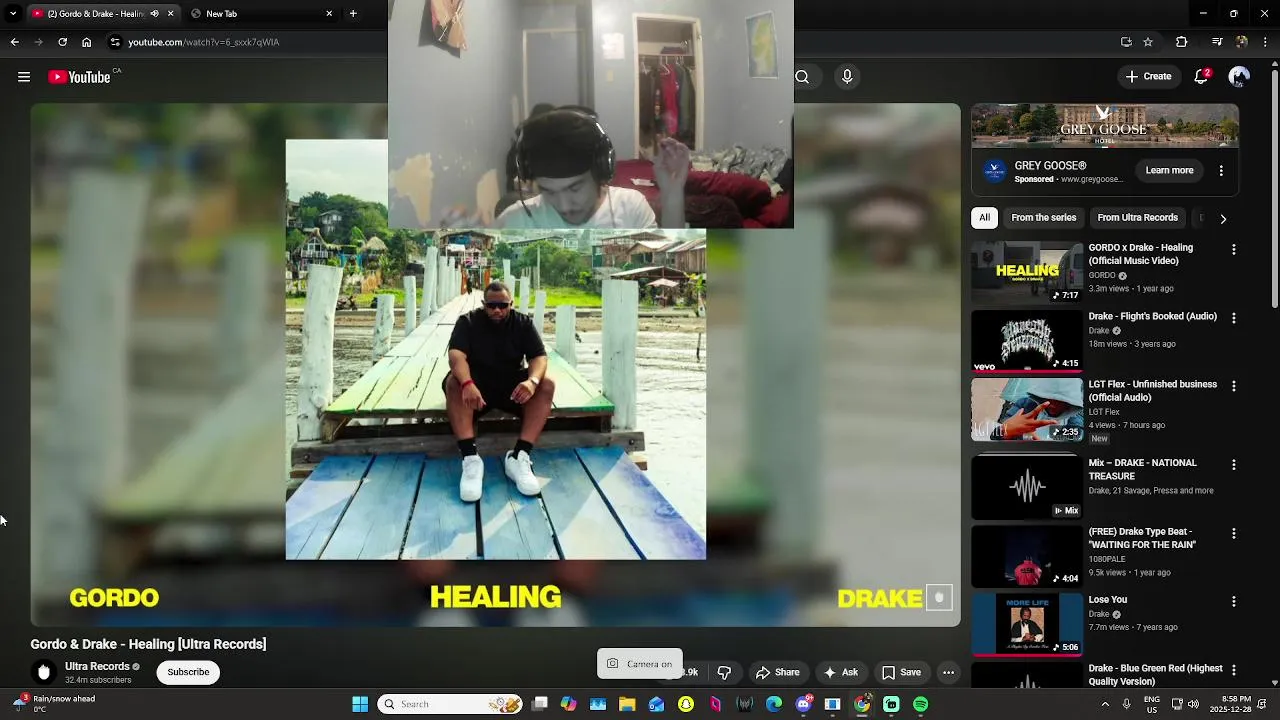The height and width of the screenshot is (720, 1280).
Task: Select the All filter chip
Action: 984,218
